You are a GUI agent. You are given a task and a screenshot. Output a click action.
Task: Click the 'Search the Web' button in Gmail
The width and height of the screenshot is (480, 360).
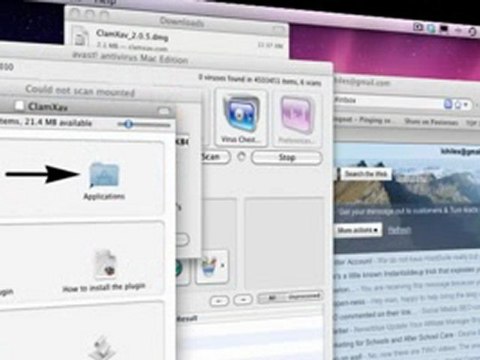[x=366, y=174]
